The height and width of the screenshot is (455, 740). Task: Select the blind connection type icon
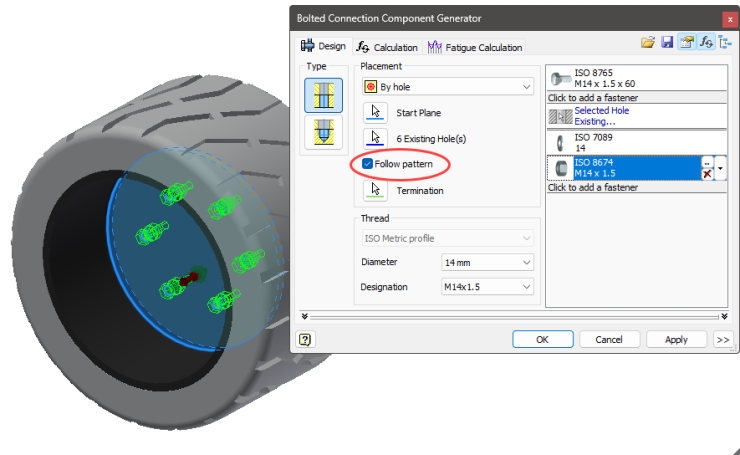(x=323, y=133)
